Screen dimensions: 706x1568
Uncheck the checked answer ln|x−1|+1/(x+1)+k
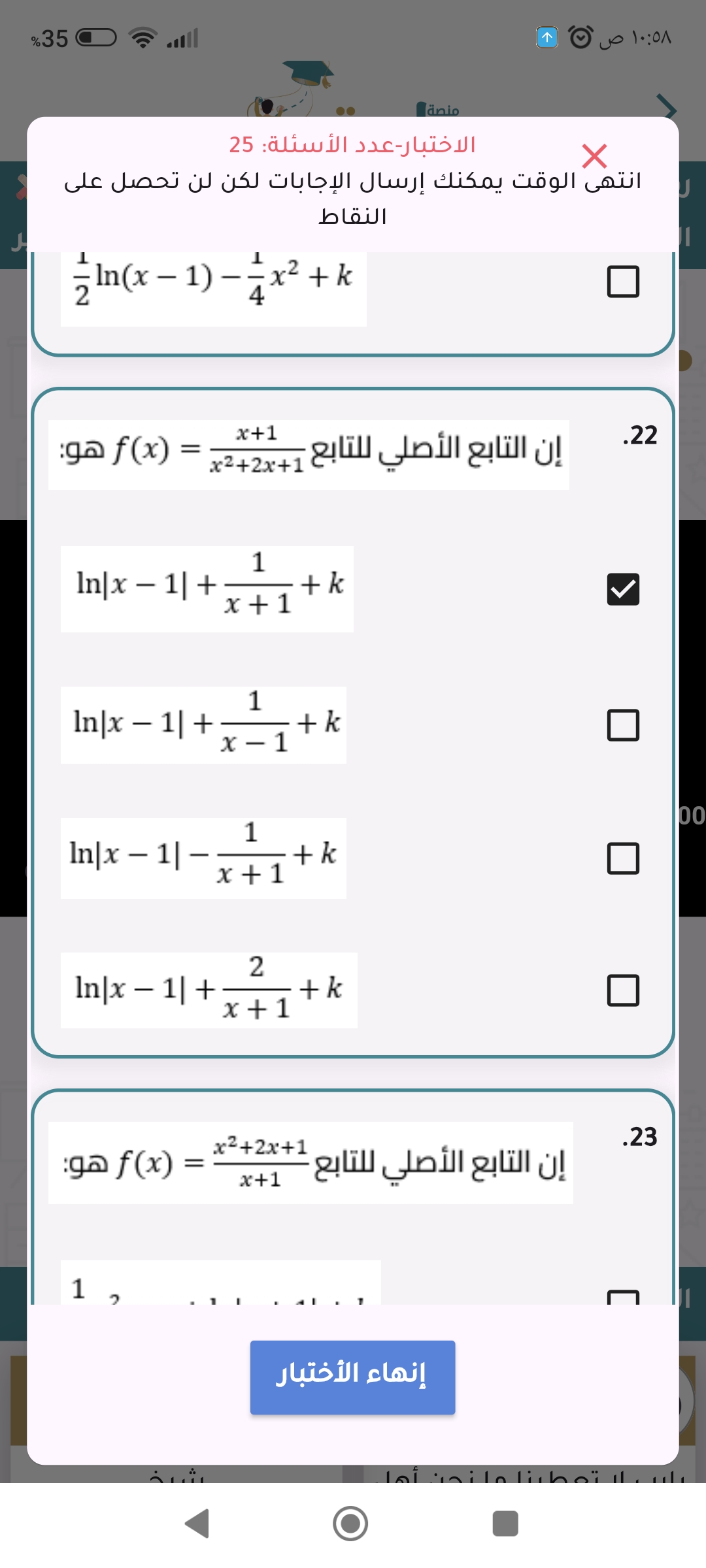(623, 589)
